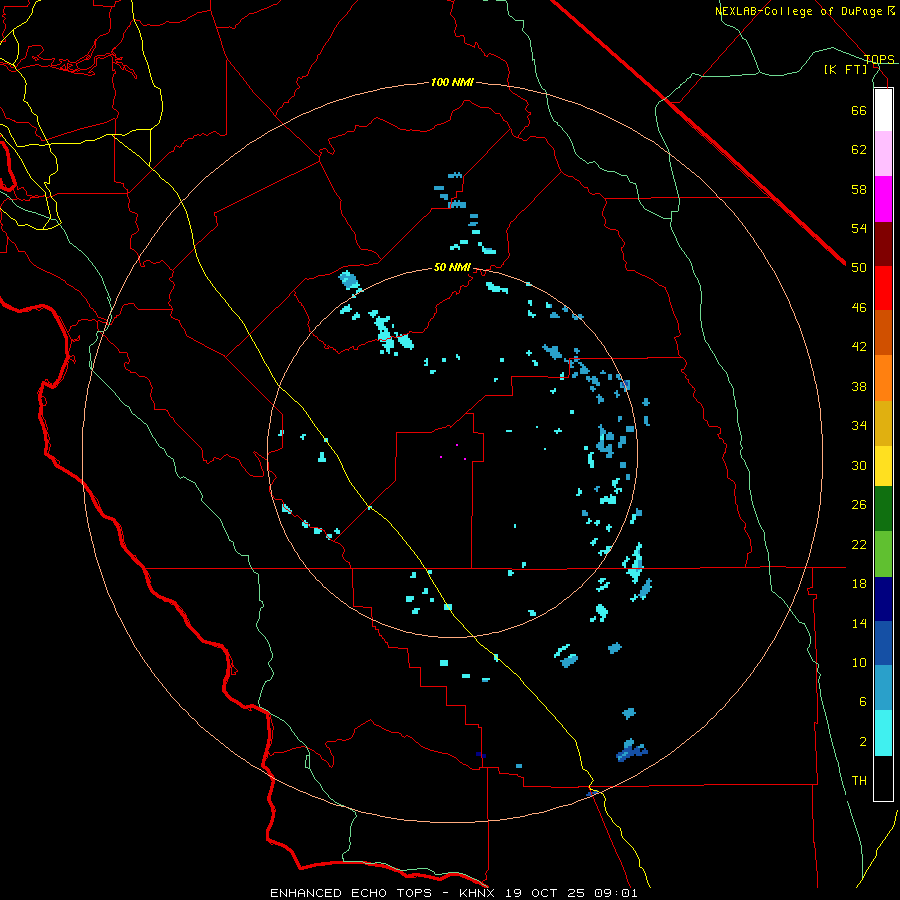Select the medium blue legend swatch
Viewport: 900px width, 900px height.
coord(883,643)
